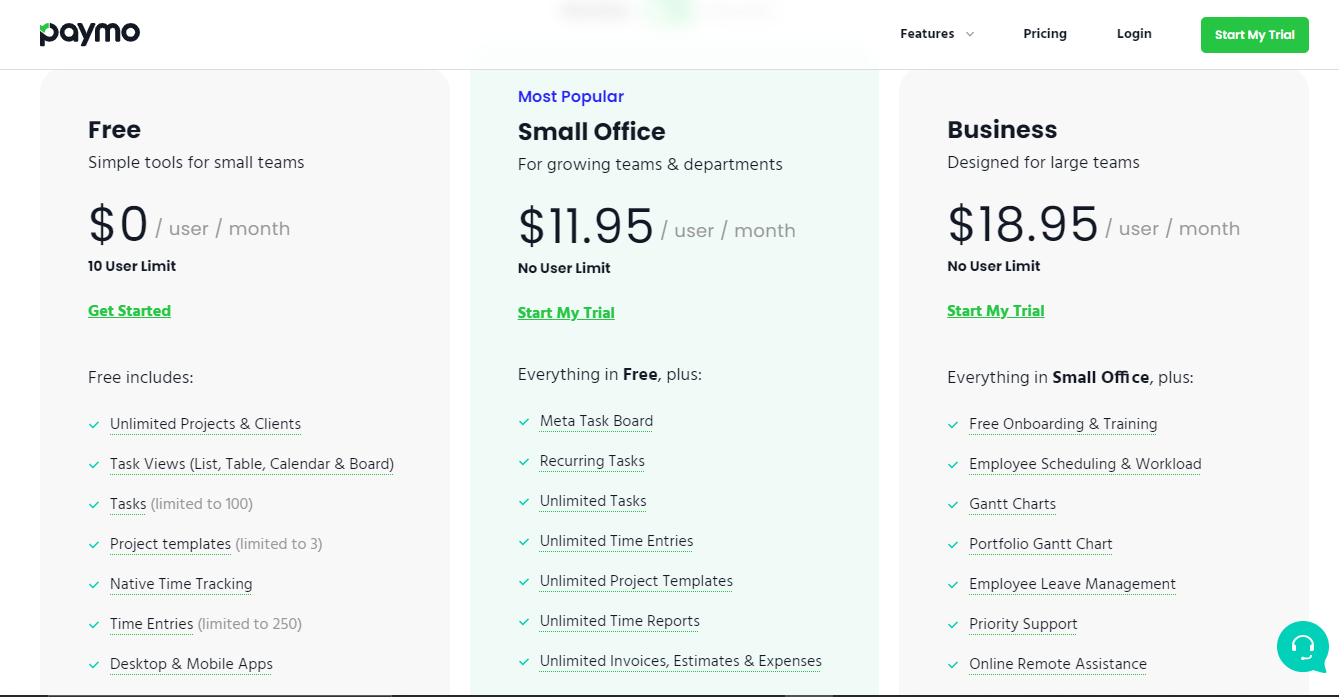
Task: Click the Paymo logo
Action: (90, 34)
